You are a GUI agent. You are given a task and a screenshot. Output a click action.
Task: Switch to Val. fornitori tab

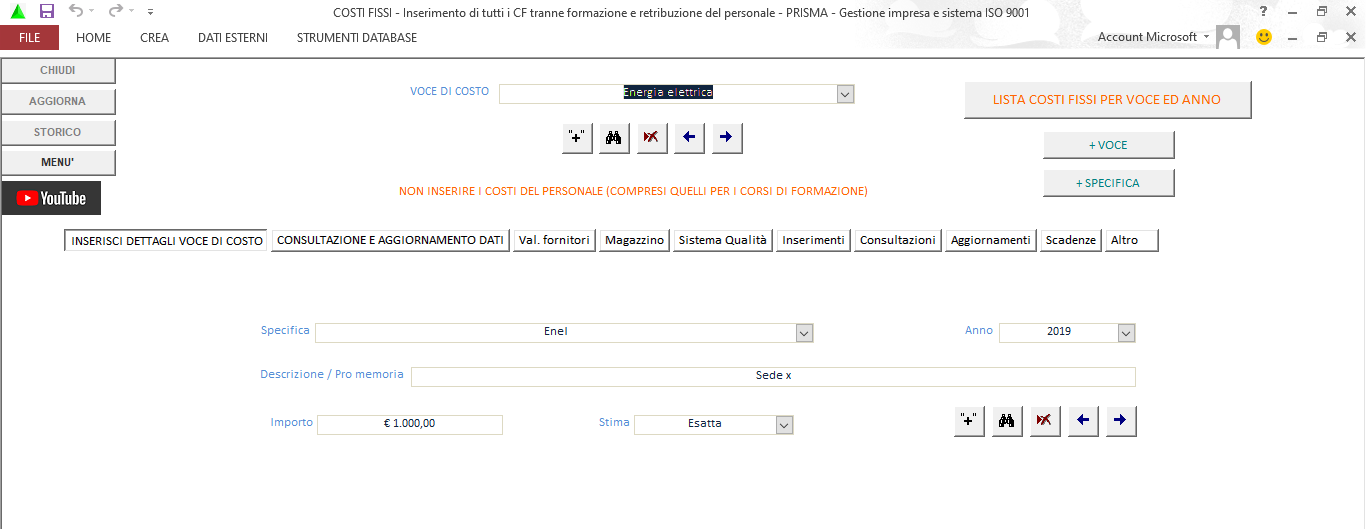tap(554, 240)
